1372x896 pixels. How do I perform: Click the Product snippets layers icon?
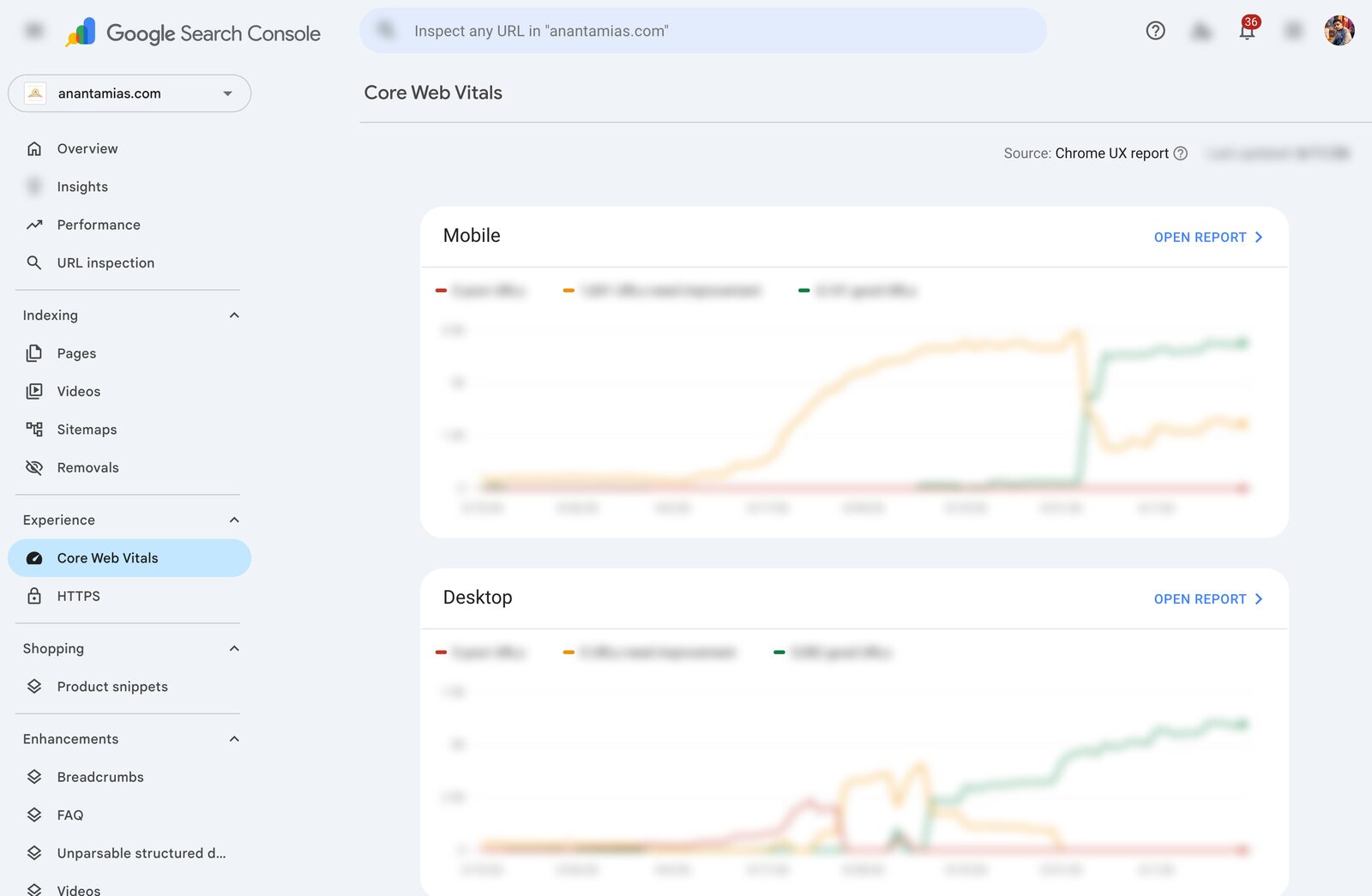coord(34,687)
